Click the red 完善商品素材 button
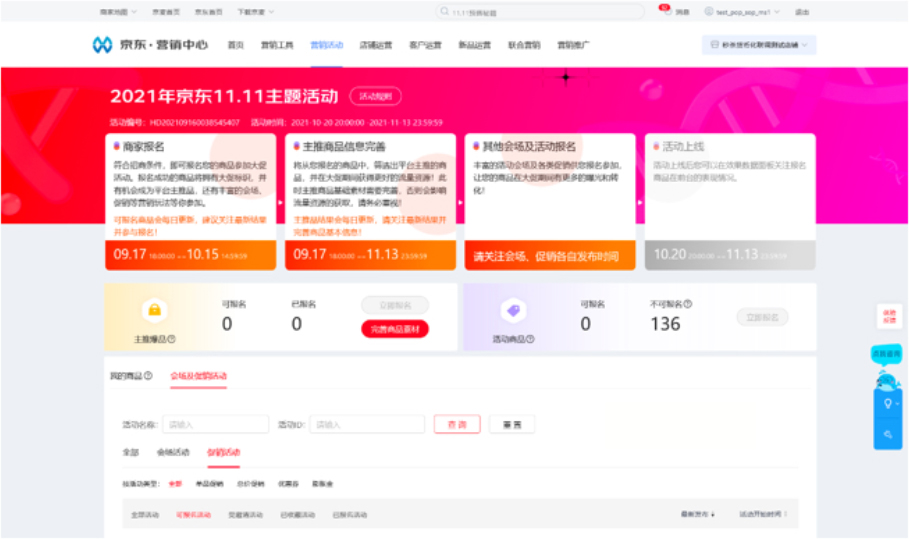The height and width of the screenshot is (539, 909). [395, 329]
